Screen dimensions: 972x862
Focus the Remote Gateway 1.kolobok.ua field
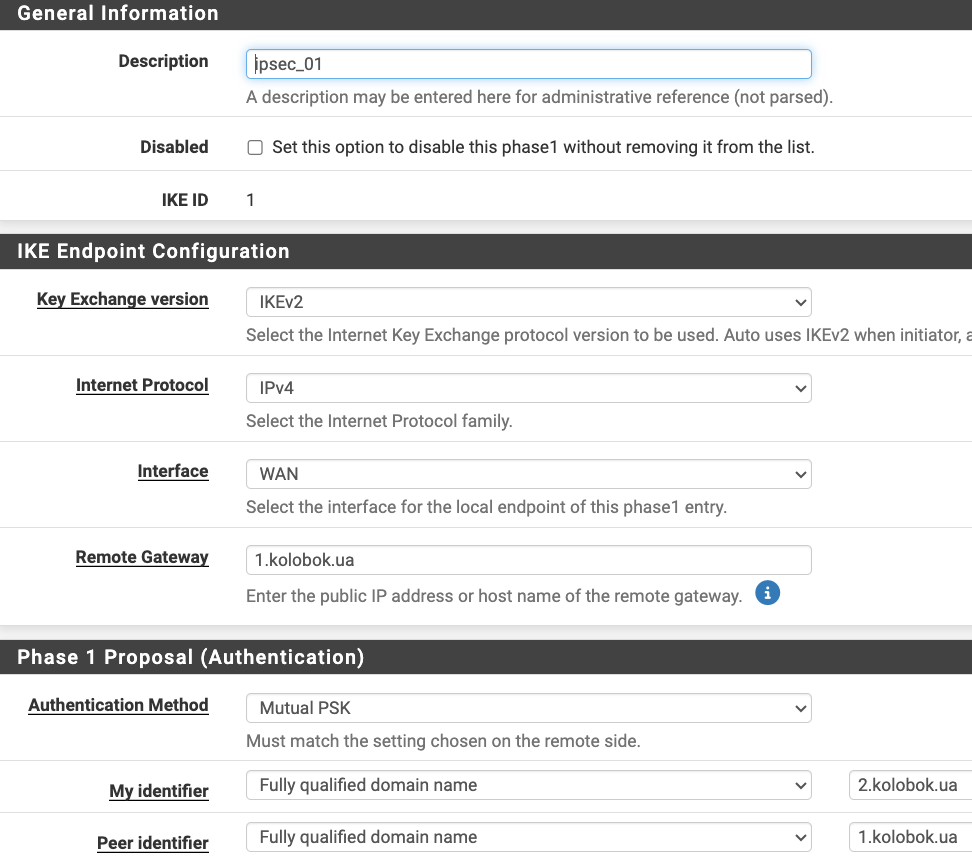(x=529, y=560)
